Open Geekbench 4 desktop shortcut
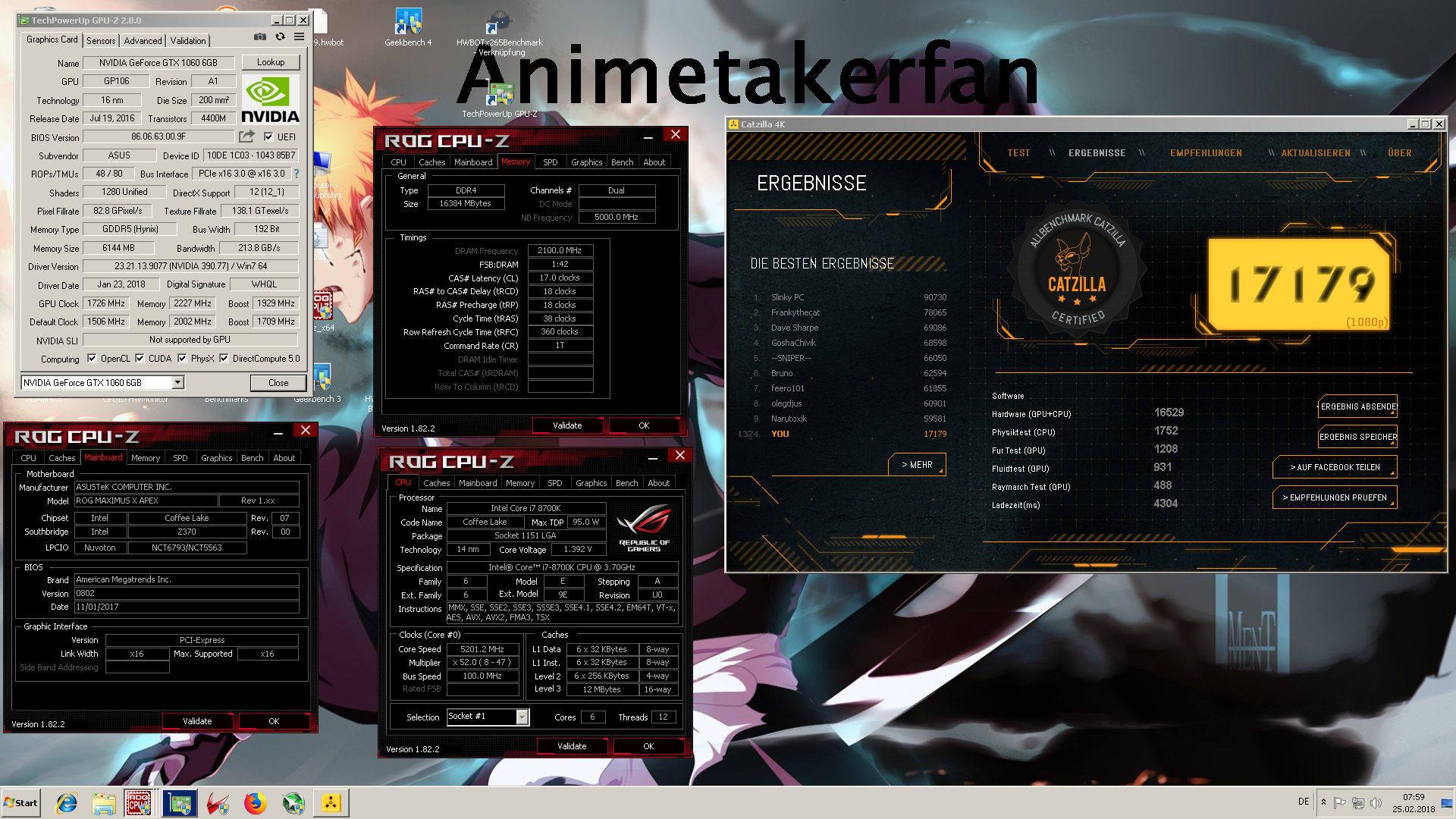 (x=408, y=27)
